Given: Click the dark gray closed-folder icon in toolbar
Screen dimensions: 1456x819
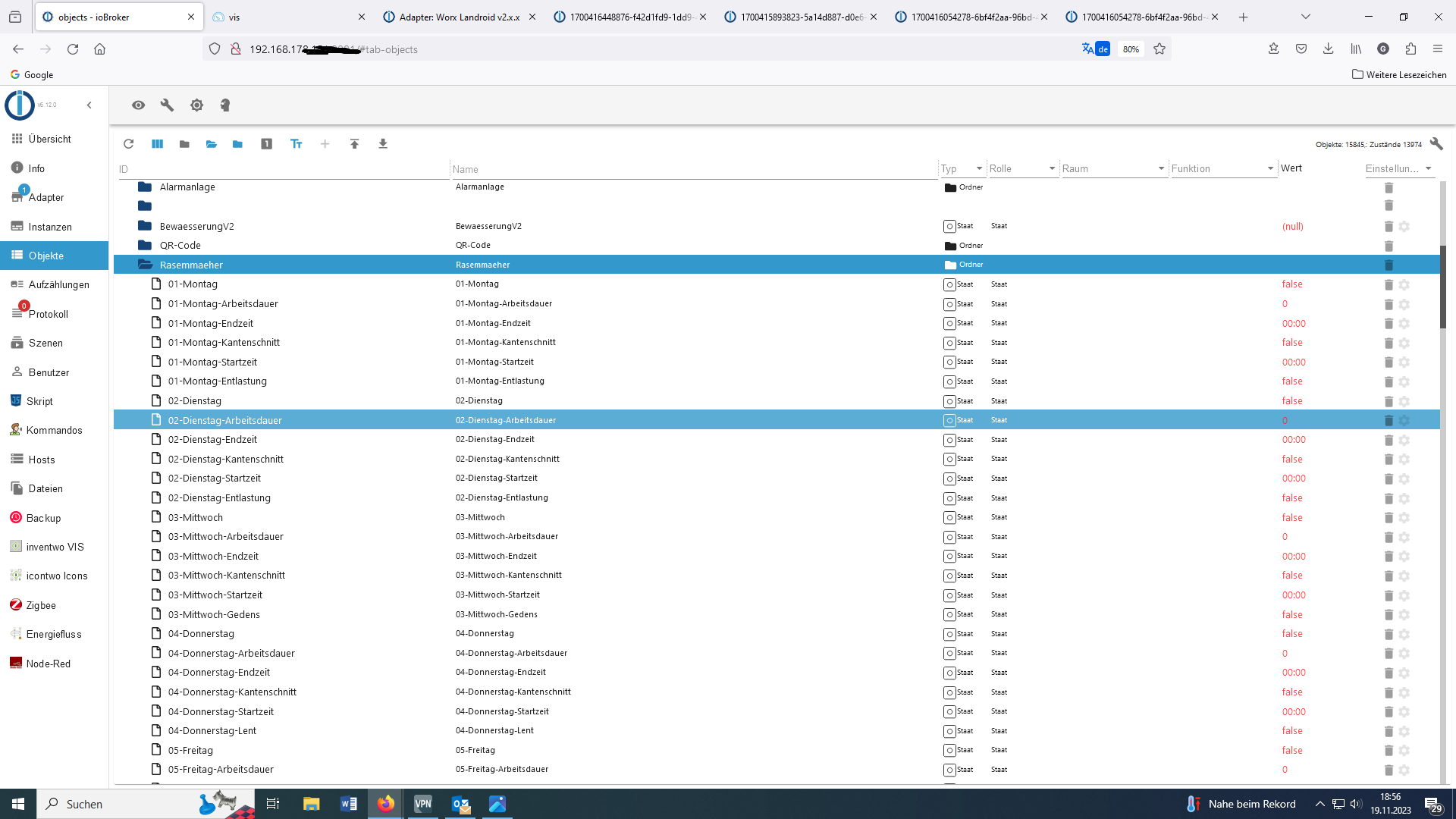Looking at the screenshot, I should click(184, 144).
